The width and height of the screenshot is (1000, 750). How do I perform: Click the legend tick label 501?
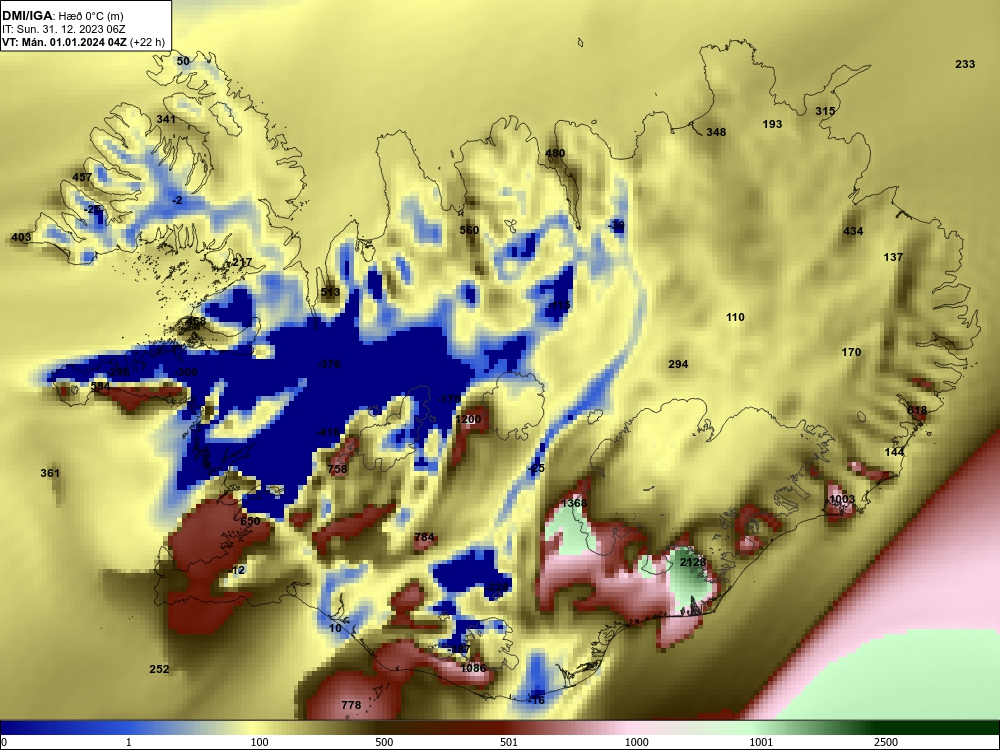pyautogui.click(x=508, y=742)
